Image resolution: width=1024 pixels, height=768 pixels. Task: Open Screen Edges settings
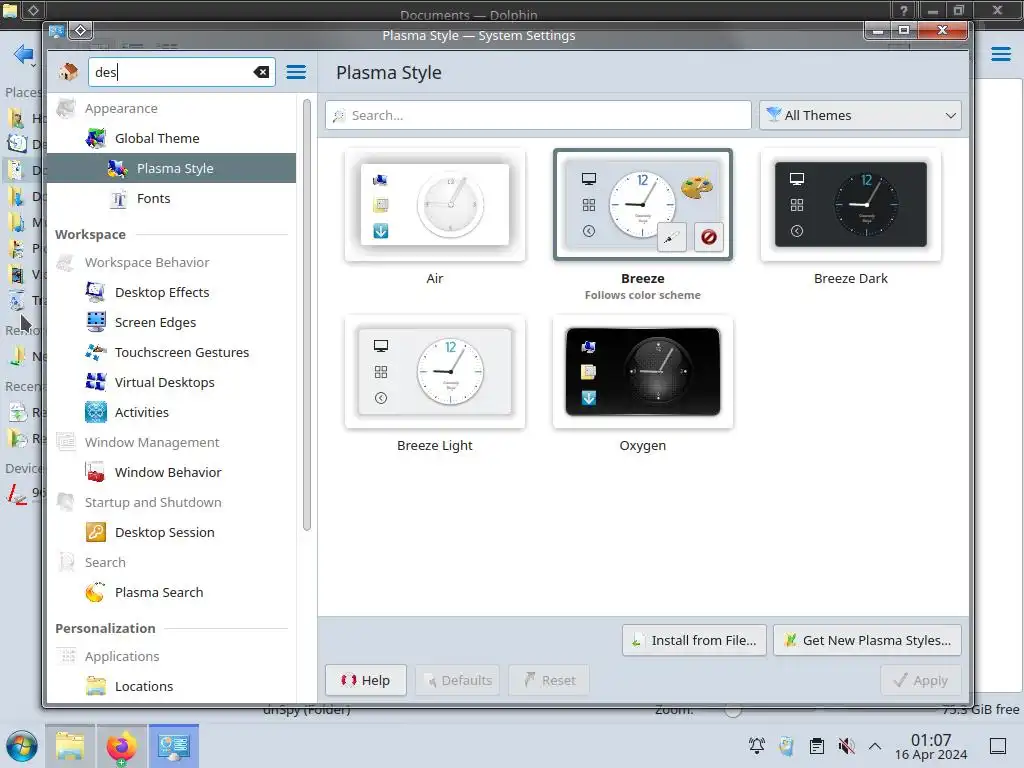coord(172,323)
